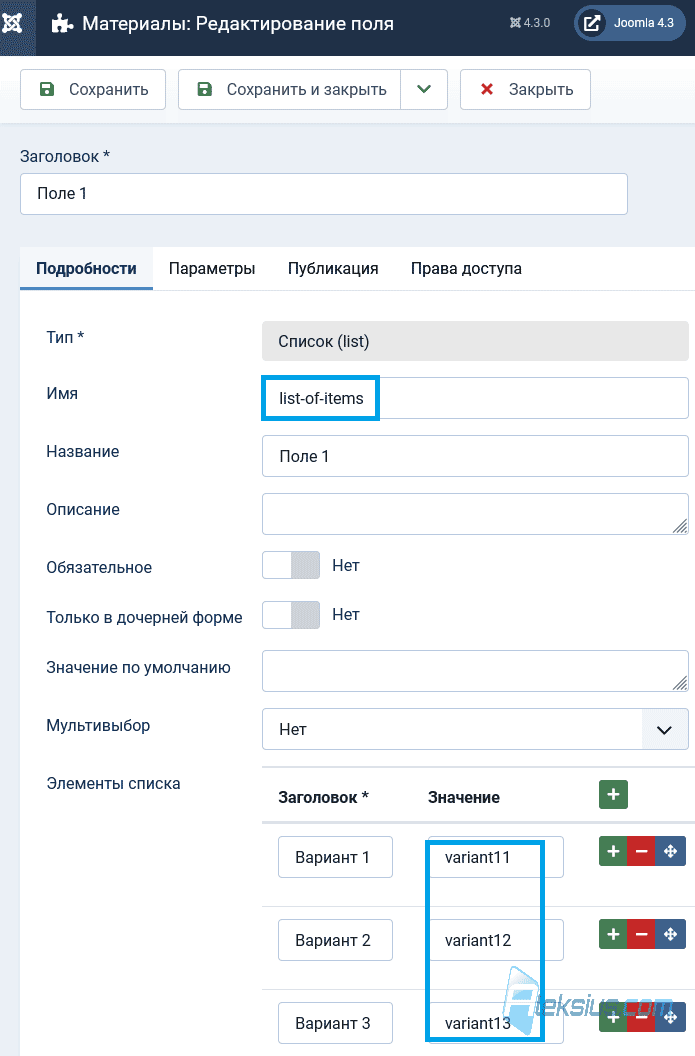Click the Закрыть button
This screenshot has width=695, height=1056.
(525, 90)
